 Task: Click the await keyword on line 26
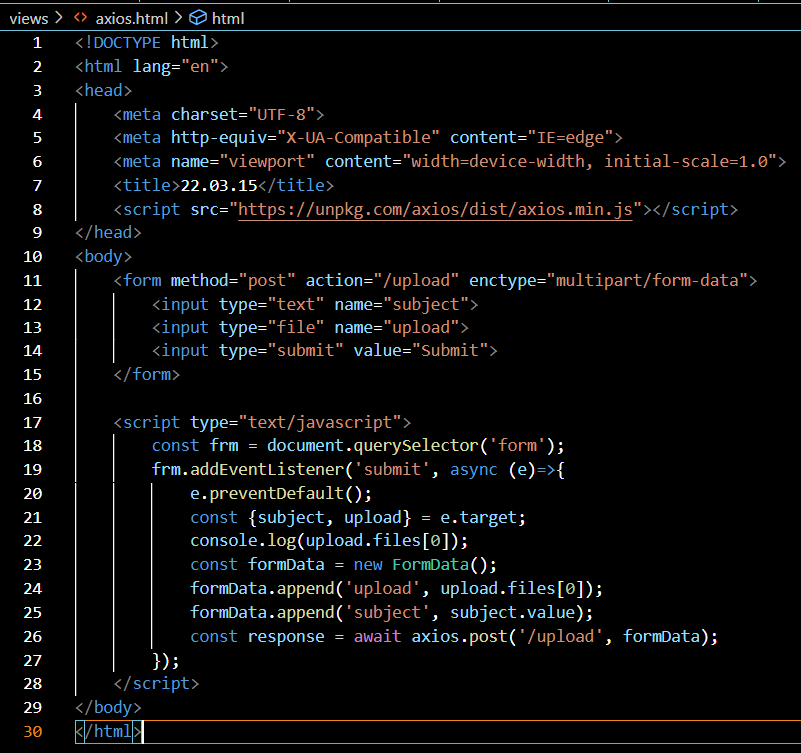click(378, 637)
